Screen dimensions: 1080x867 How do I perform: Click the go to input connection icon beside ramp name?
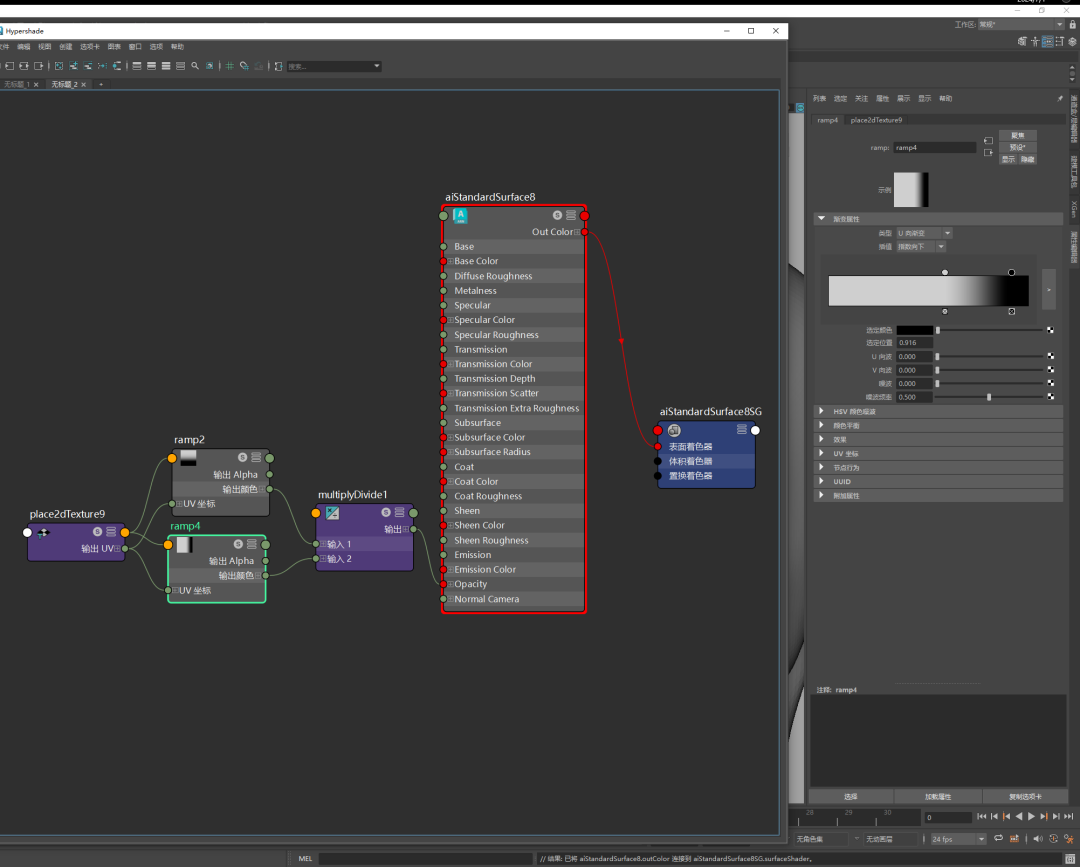[x=988, y=140]
